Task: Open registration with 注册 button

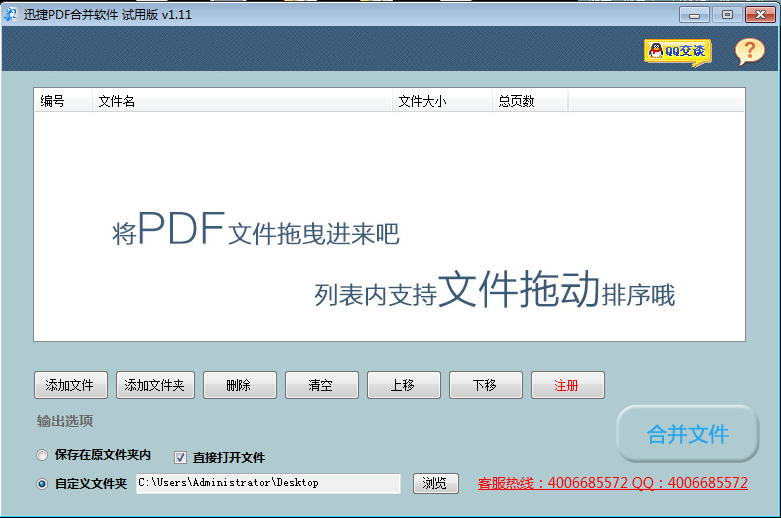Action: [x=567, y=385]
